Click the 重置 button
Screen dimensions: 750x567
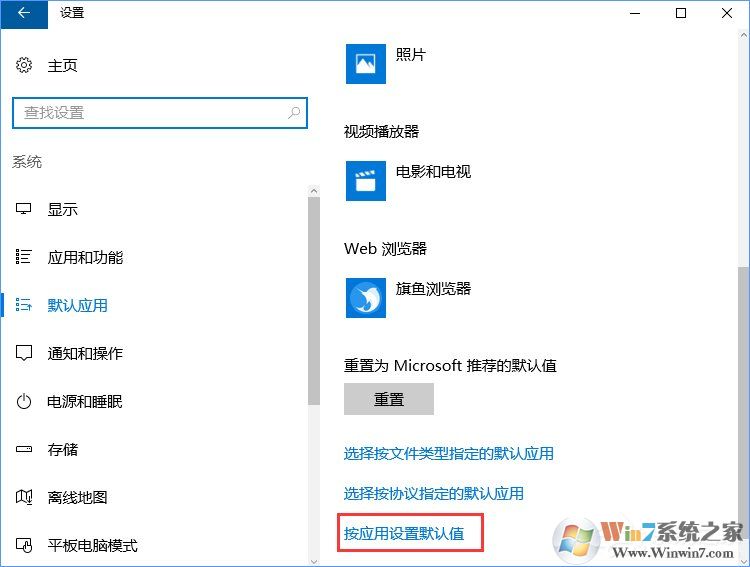click(389, 399)
